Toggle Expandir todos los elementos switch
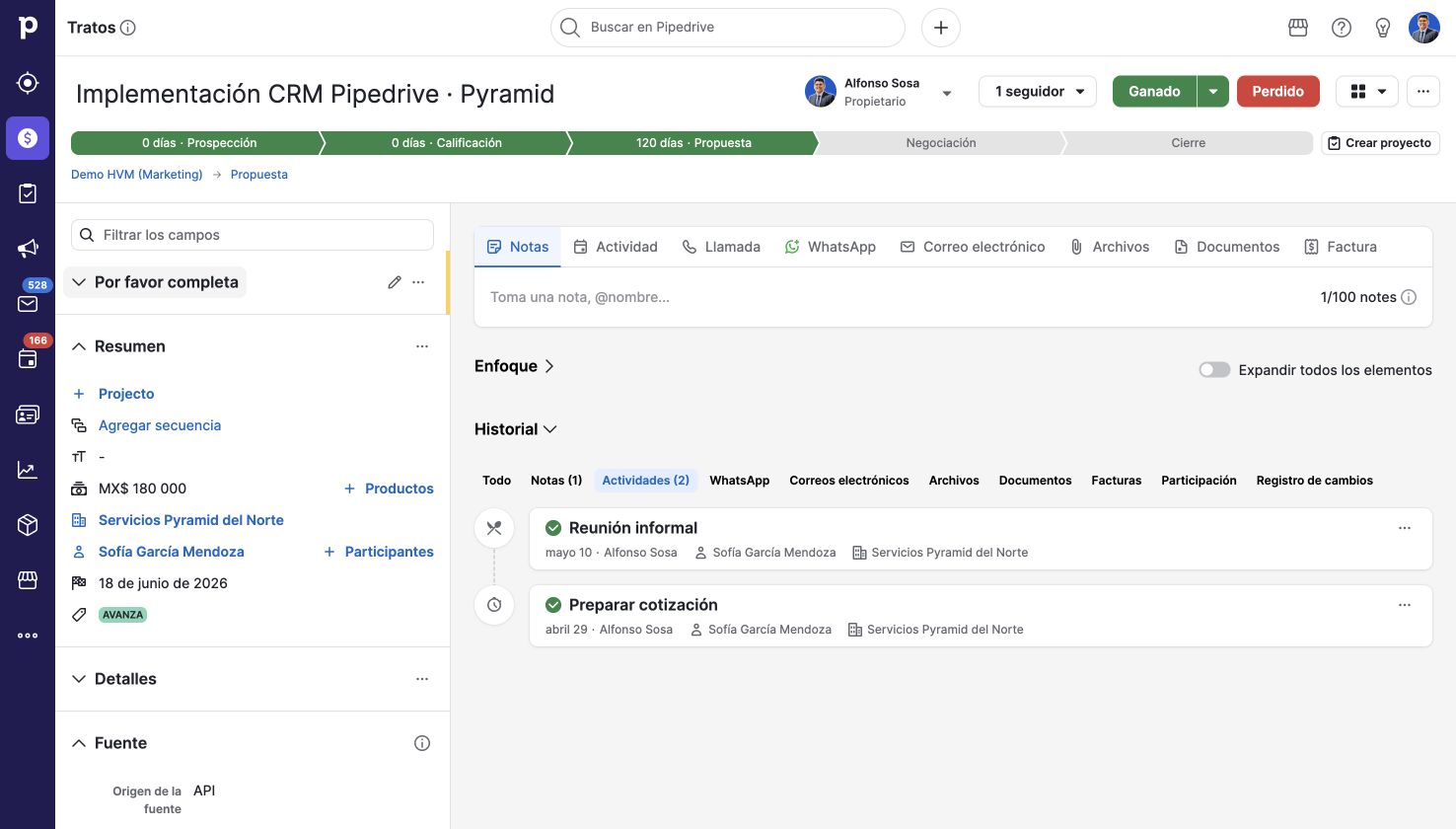The image size is (1456, 829). click(x=1214, y=370)
